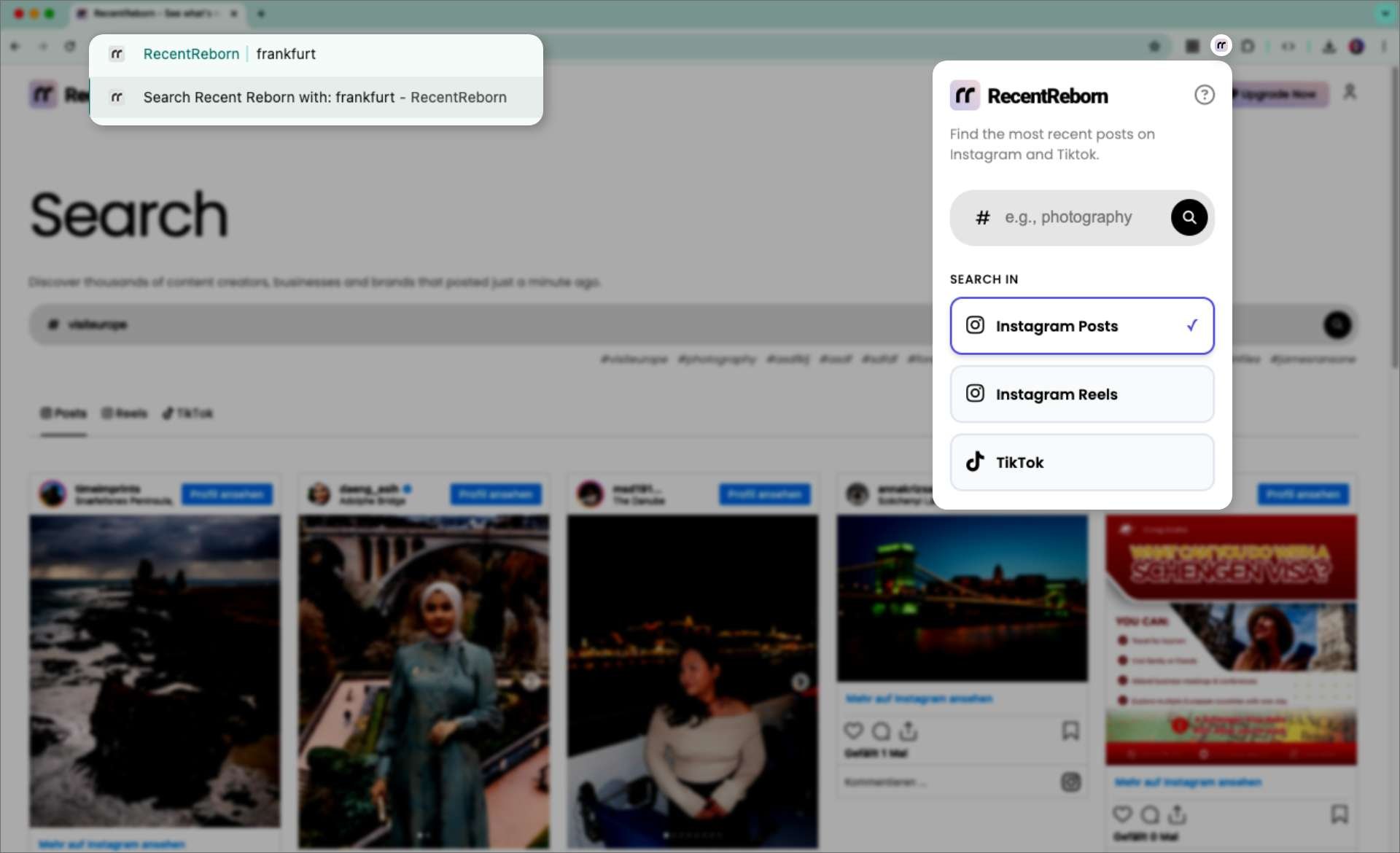Image resolution: width=1400 pixels, height=853 pixels.
Task: Click the RecentReborn extension icon in browser toolbar
Action: pyautogui.click(x=1221, y=46)
